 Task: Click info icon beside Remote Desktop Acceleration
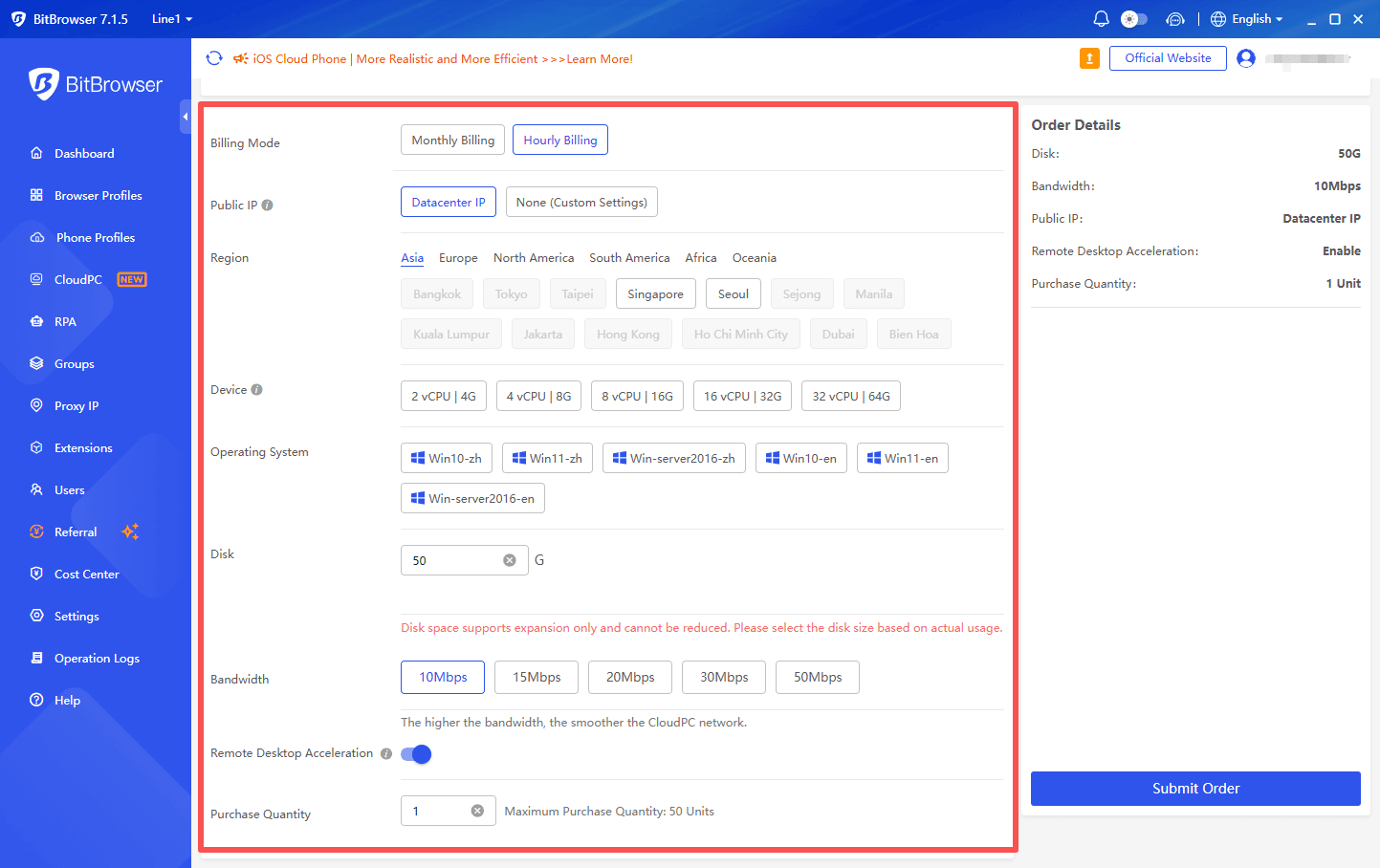click(386, 753)
